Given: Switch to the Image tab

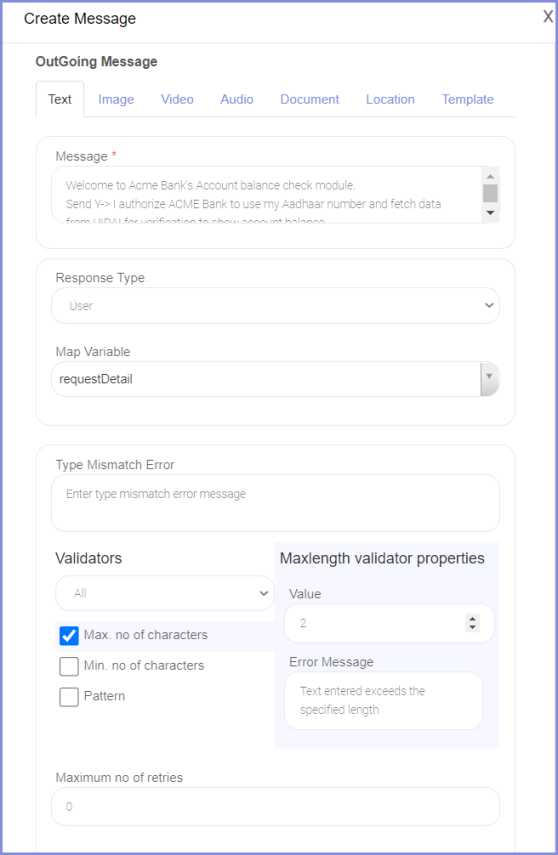Looking at the screenshot, I should [x=116, y=99].
